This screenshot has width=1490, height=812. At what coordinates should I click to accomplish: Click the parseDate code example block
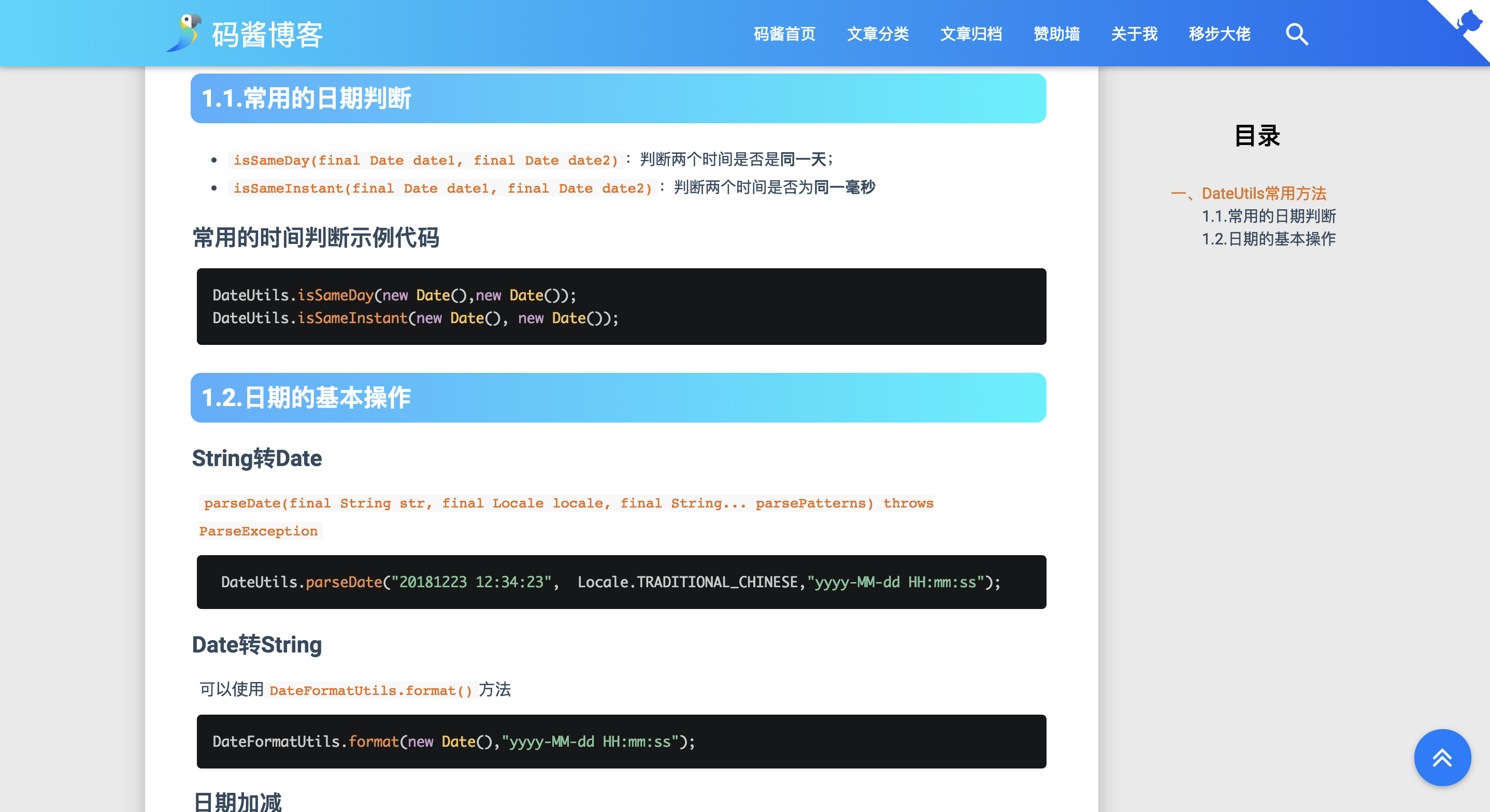(x=621, y=582)
